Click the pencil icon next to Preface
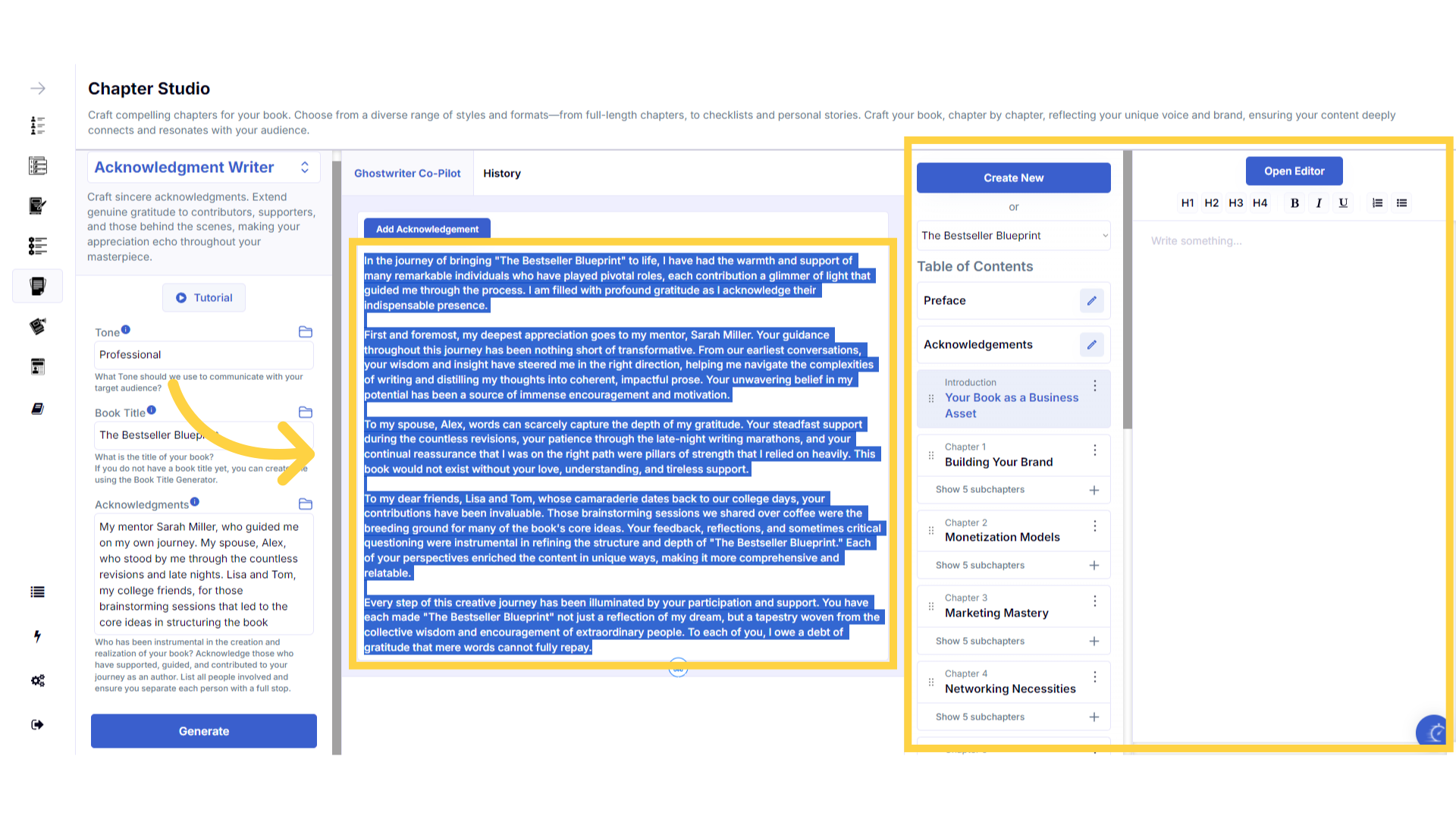The height and width of the screenshot is (819, 1456). (x=1091, y=301)
